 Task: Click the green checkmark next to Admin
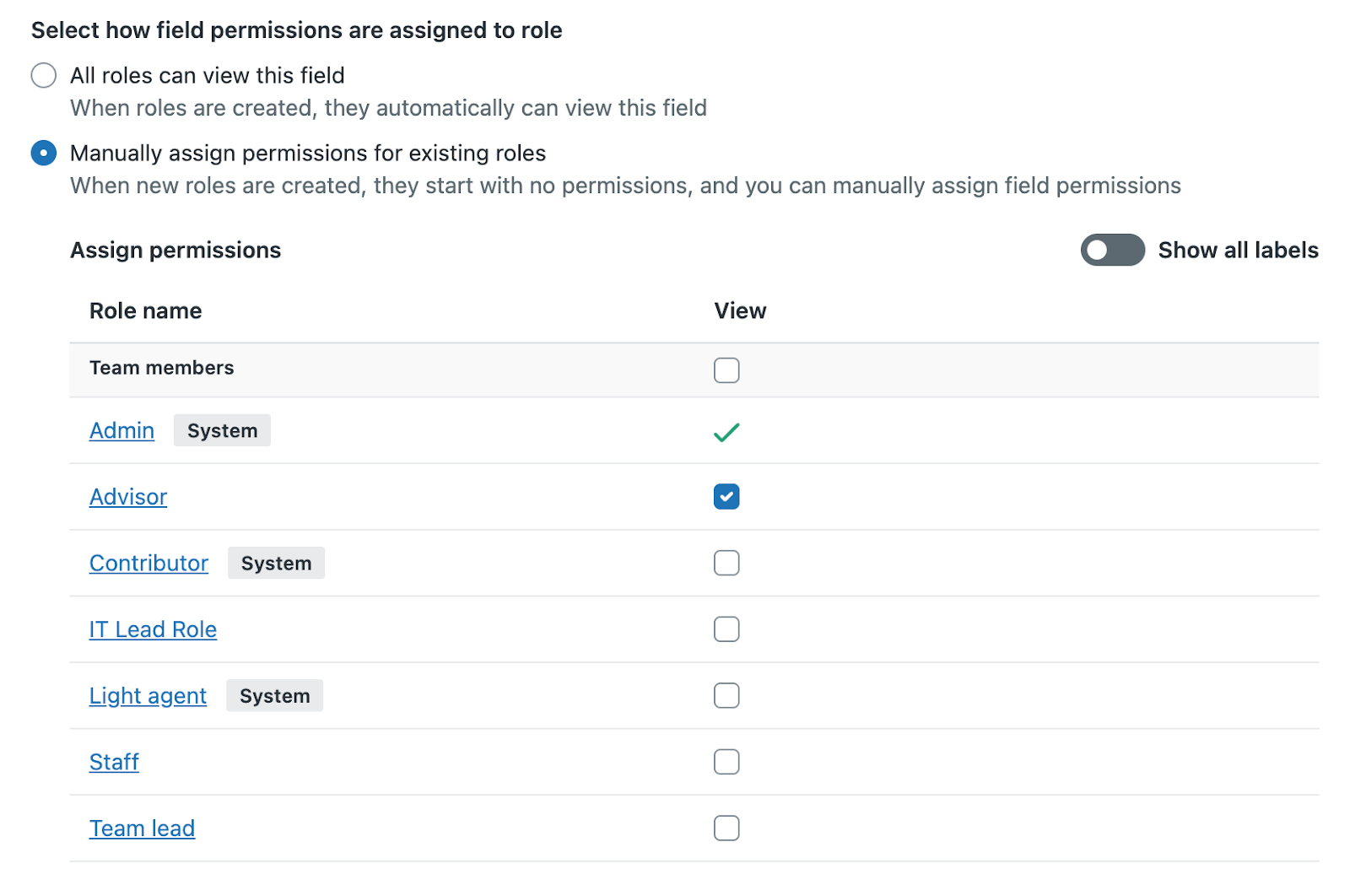coord(726,431)
